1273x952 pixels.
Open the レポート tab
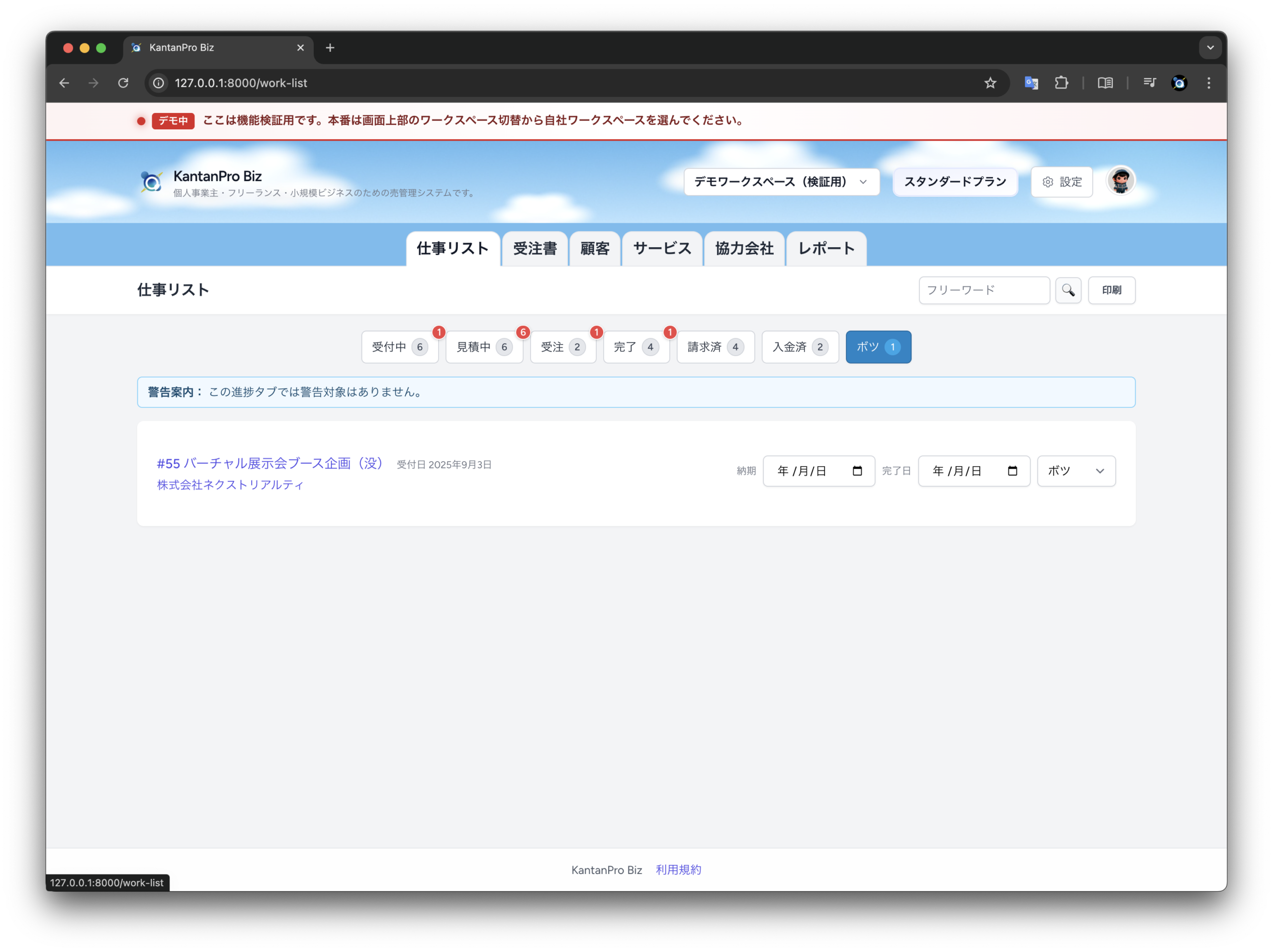(x=826, y=249)
